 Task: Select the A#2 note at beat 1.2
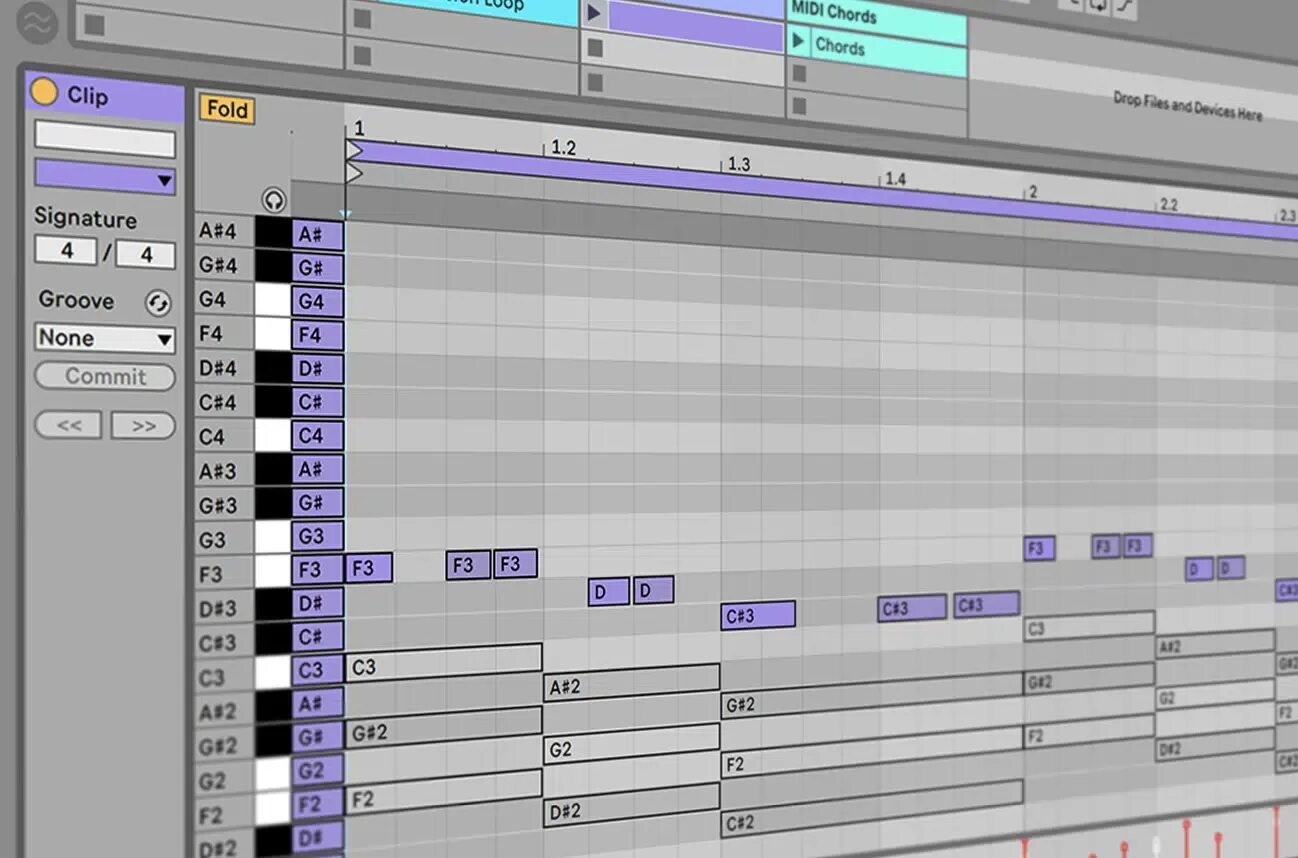pos(632,684)
